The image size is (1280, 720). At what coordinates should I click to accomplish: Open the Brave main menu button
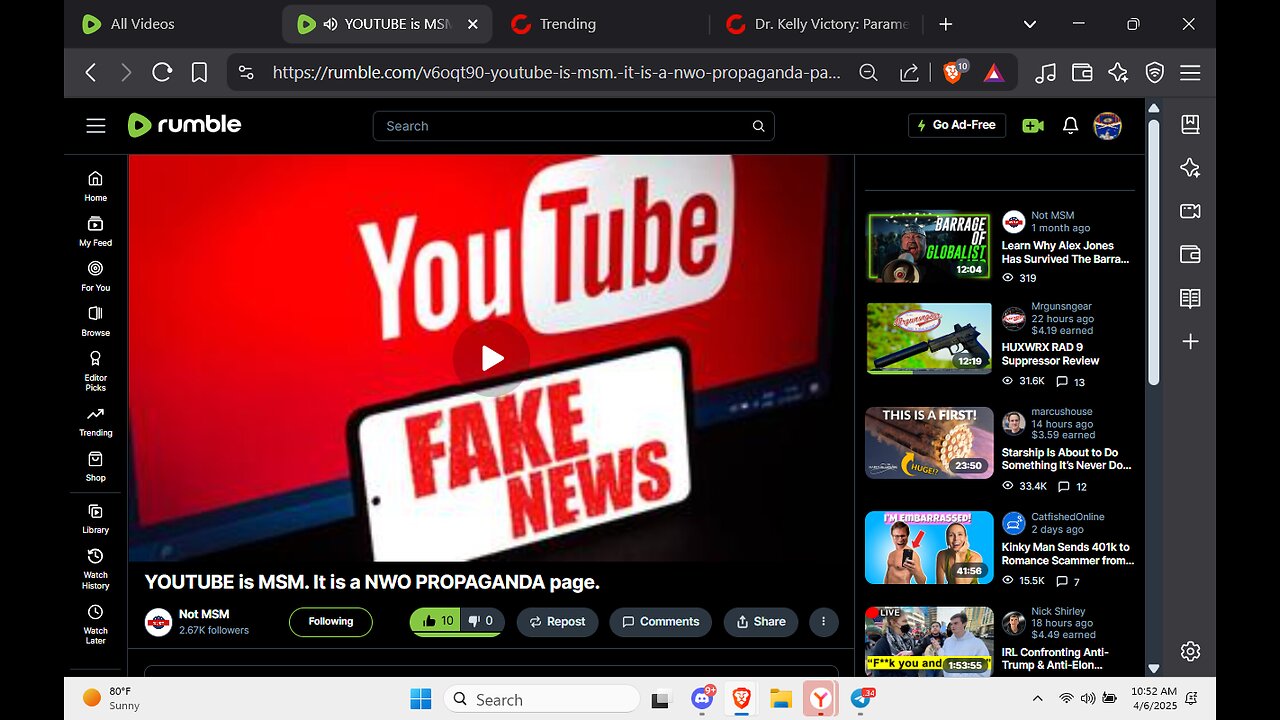(x=1190, y=72)
